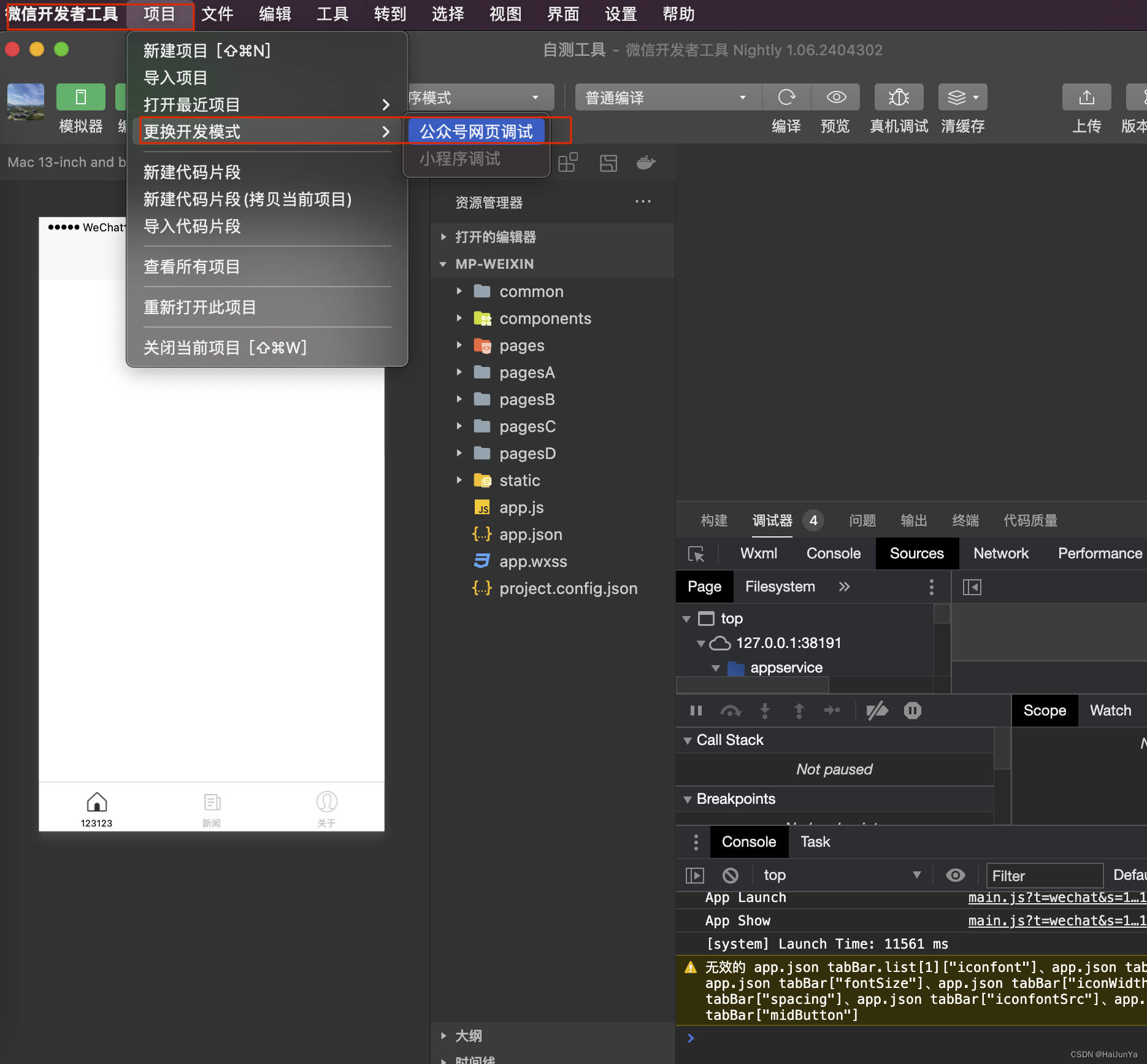Collapse the Call Stack section
The height and width of the screenshot is (1064, 1147).
(x=688, y=741)
